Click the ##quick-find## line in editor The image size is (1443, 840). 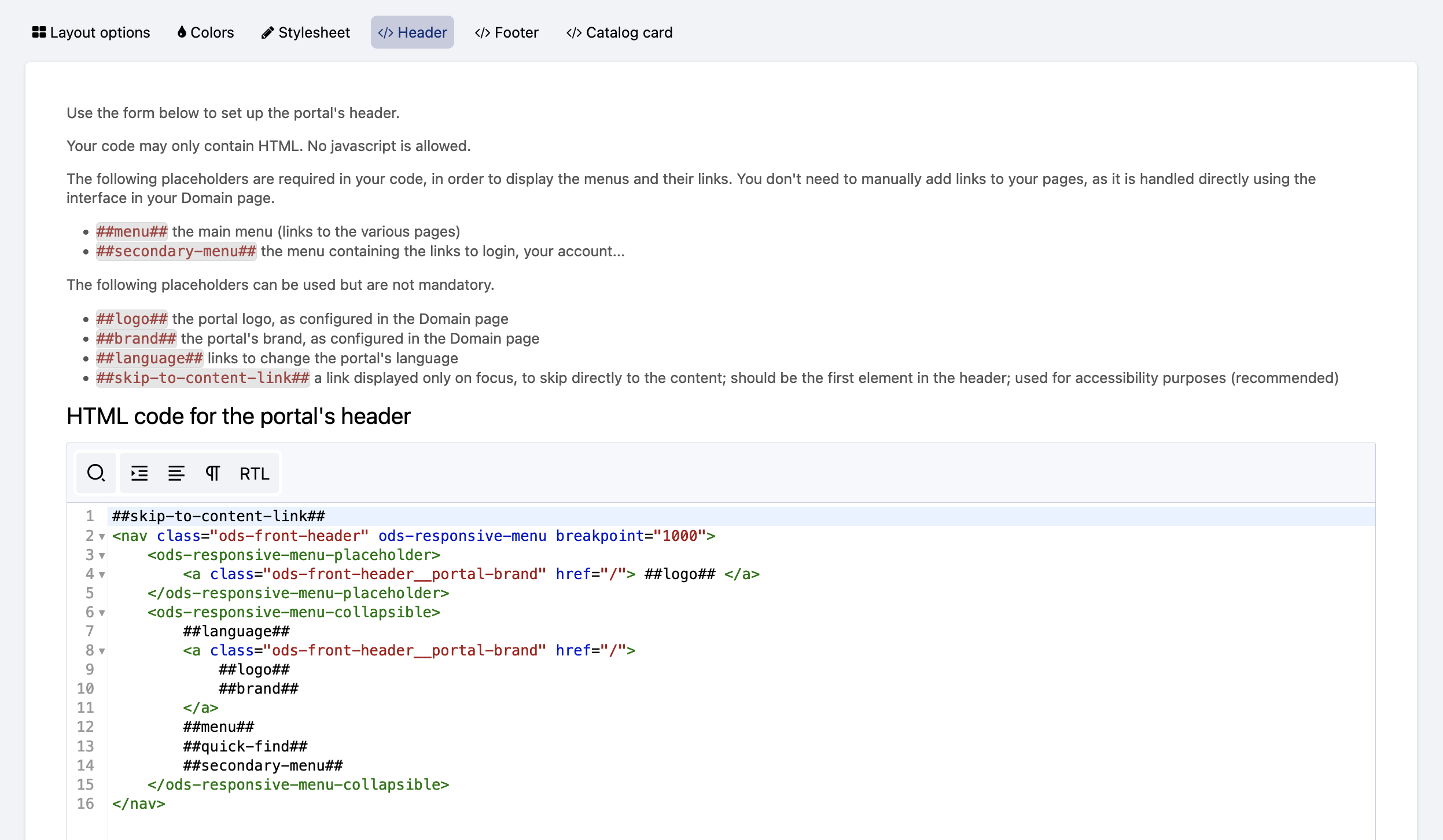point(245,746)
